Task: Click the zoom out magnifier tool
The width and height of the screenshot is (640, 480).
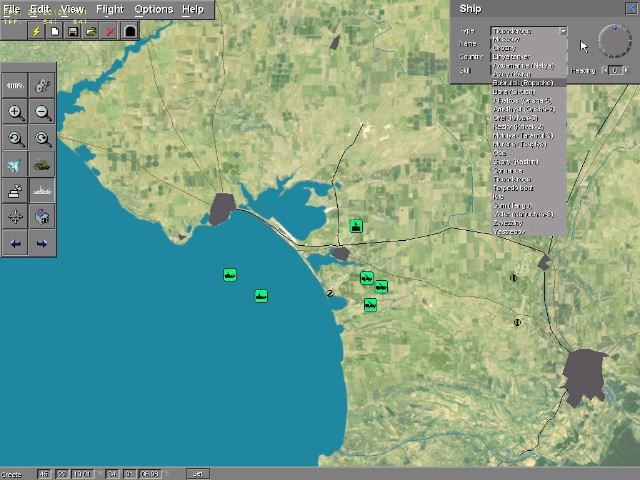Action: click(x=43, y=113)
